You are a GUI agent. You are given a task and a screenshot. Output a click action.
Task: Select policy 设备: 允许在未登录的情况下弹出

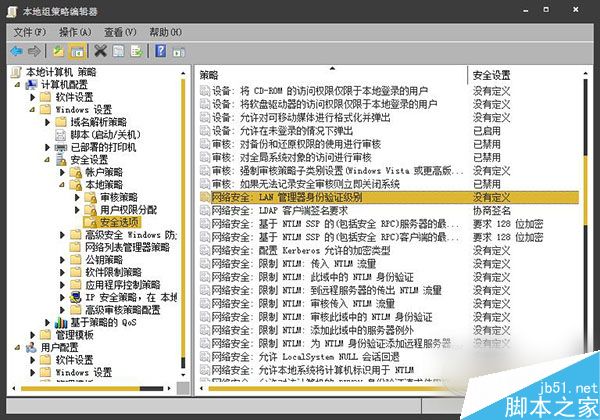pyautogui.click(x=282, y=131)
